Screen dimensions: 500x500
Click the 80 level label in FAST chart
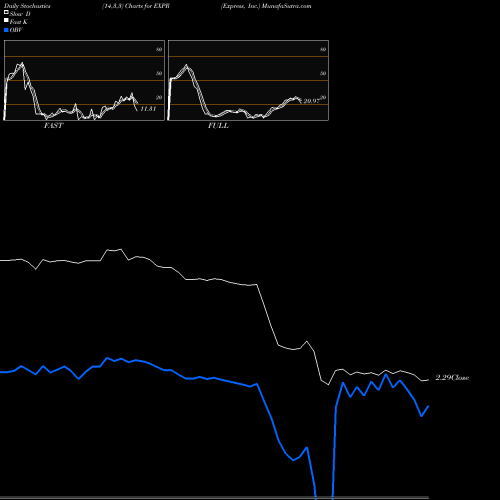point(159,49)
